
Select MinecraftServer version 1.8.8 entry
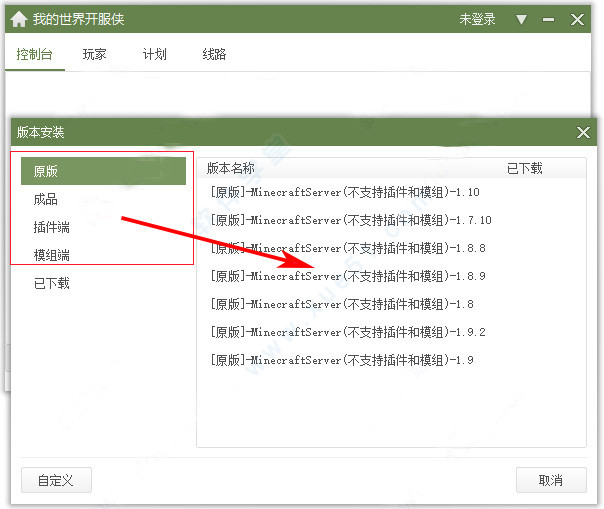391,248
